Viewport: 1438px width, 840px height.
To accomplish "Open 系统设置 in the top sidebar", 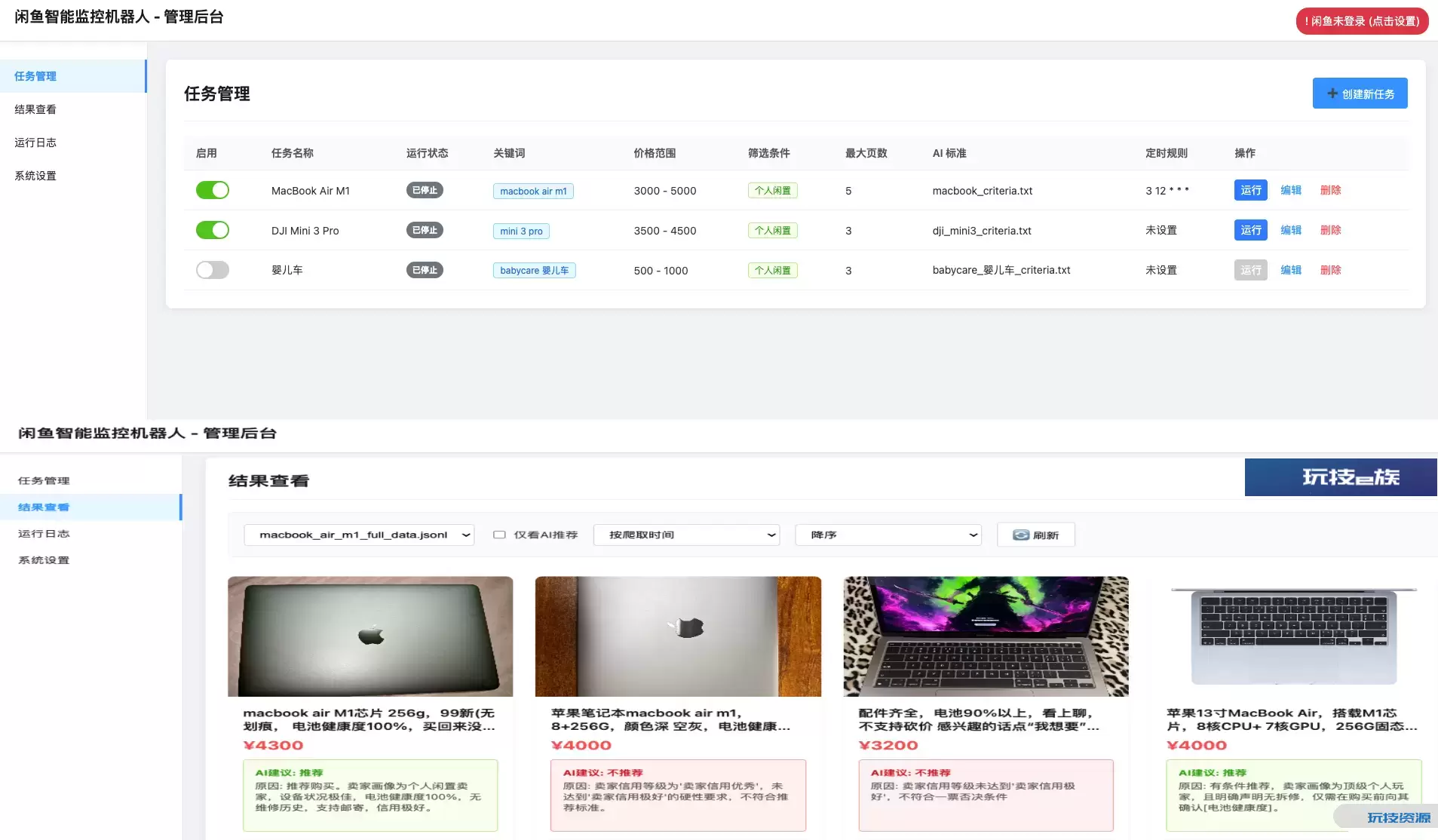I will 72,176.
